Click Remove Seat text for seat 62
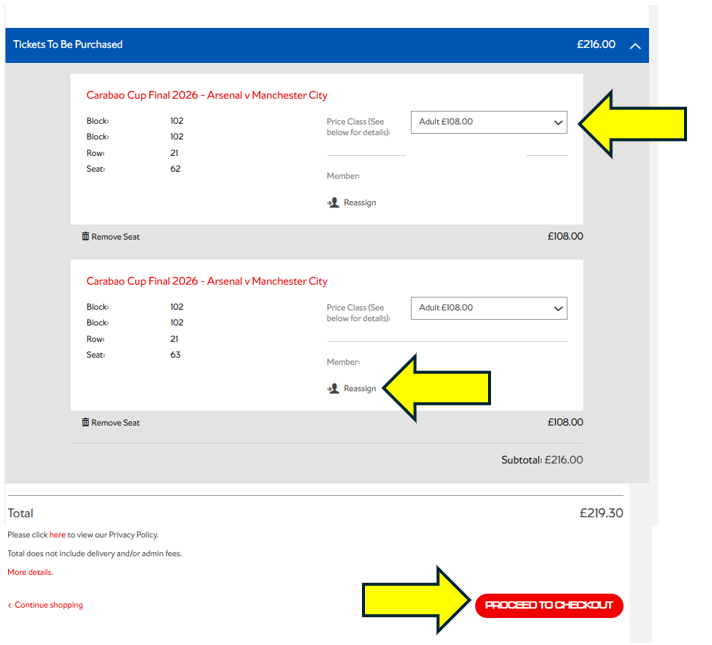712x645 pixels. click(115, 237)
